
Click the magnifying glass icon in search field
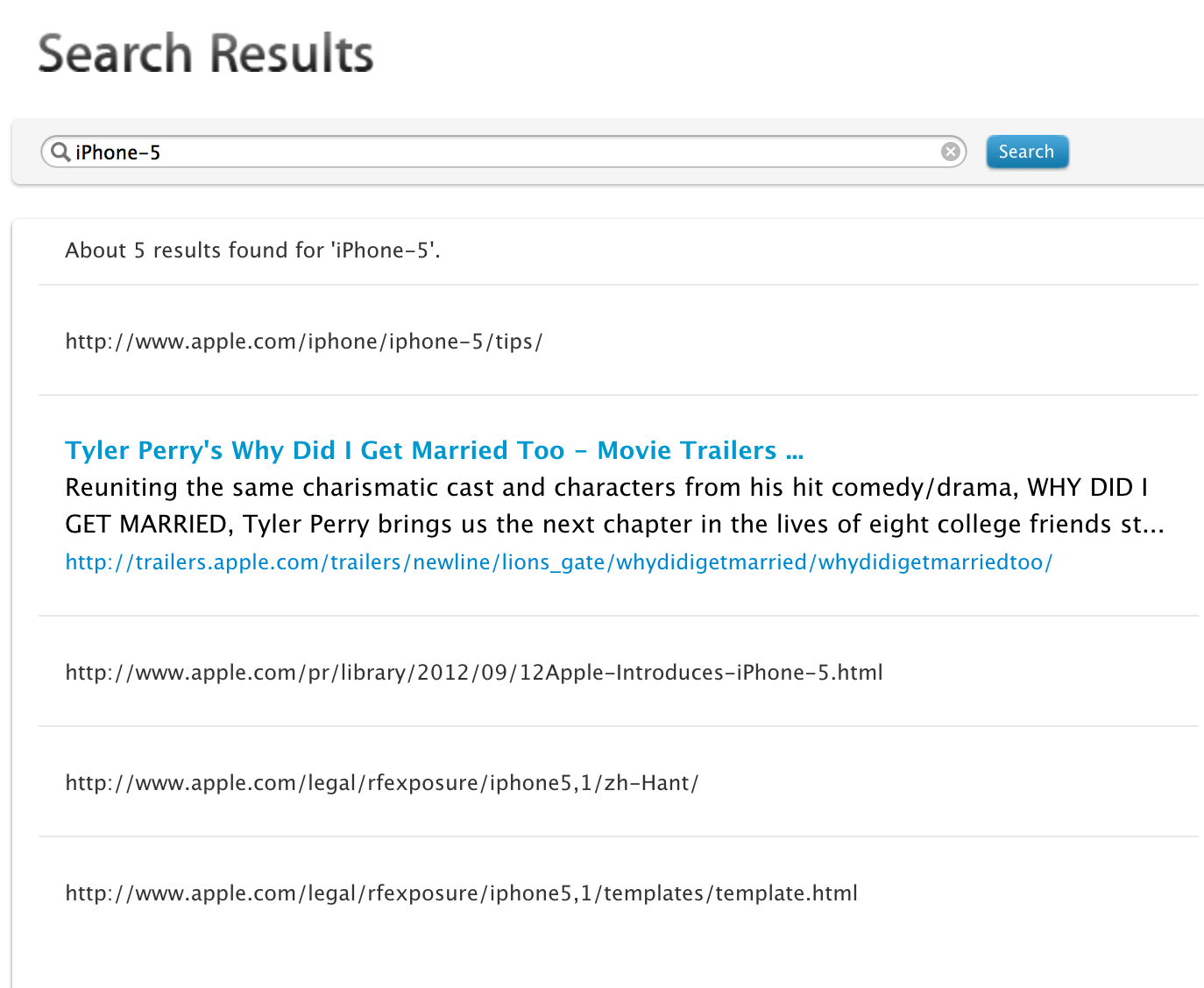60,152
